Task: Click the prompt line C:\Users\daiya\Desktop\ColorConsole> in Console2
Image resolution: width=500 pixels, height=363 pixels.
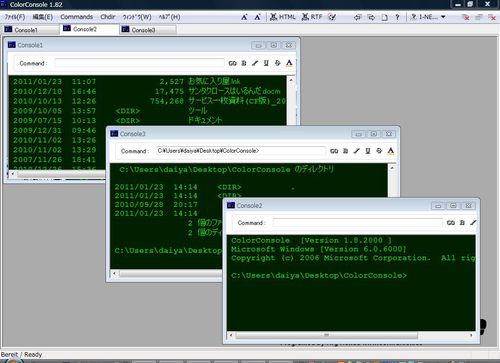Action: tap(319, 275)
